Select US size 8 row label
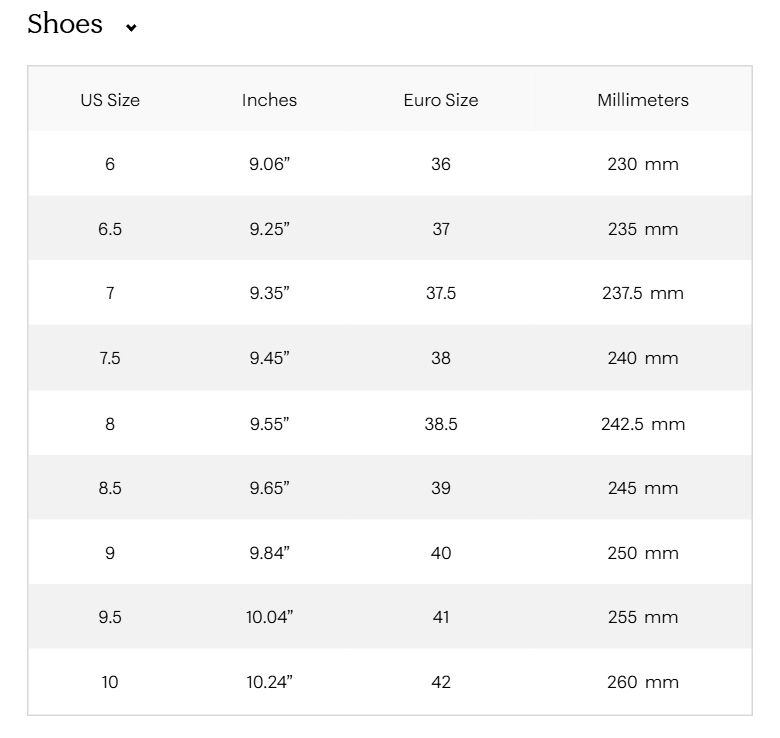Image resolution: width=780 pixels, height=738 pixels. coord(110,424)
